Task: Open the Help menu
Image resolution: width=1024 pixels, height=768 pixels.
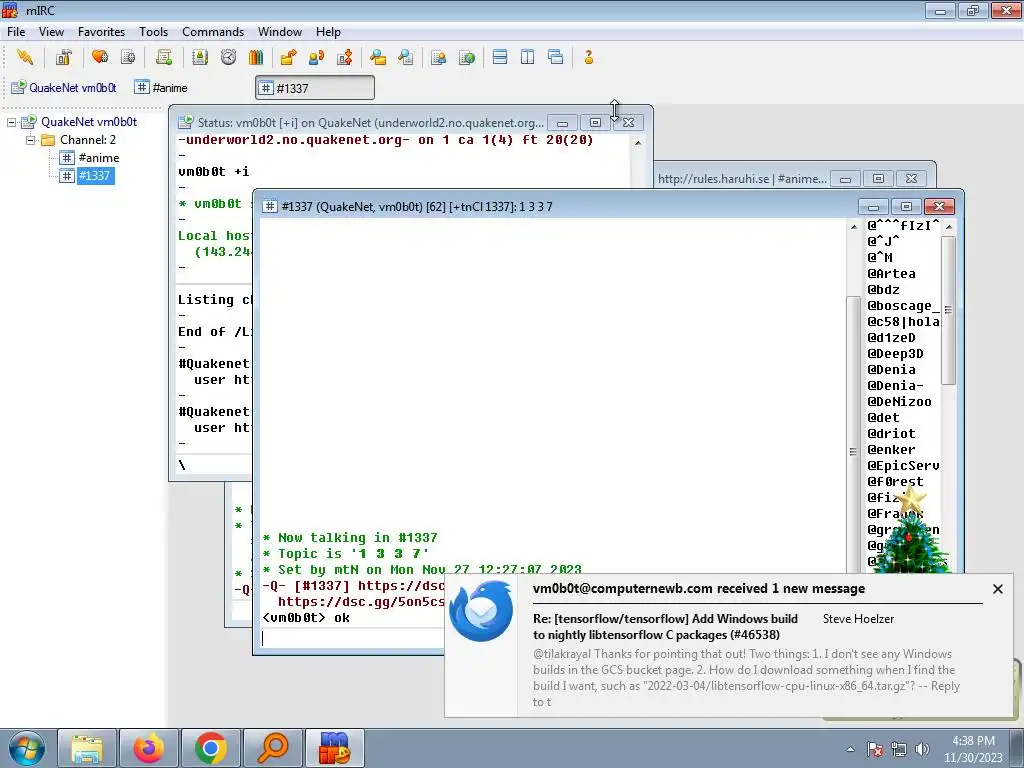Action: click(328, 31)
